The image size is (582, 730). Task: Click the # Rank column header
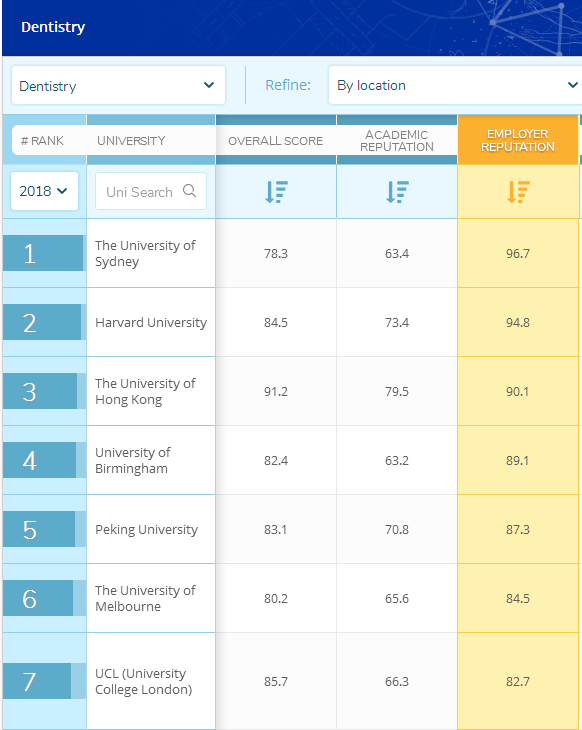coord(42,141)
